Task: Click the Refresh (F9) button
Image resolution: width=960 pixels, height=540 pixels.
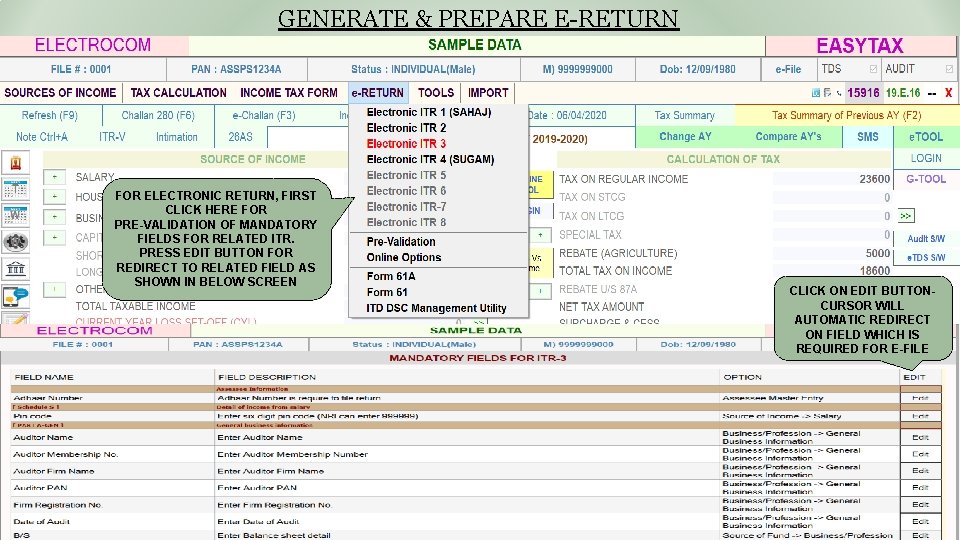Action: click(50, 115)
